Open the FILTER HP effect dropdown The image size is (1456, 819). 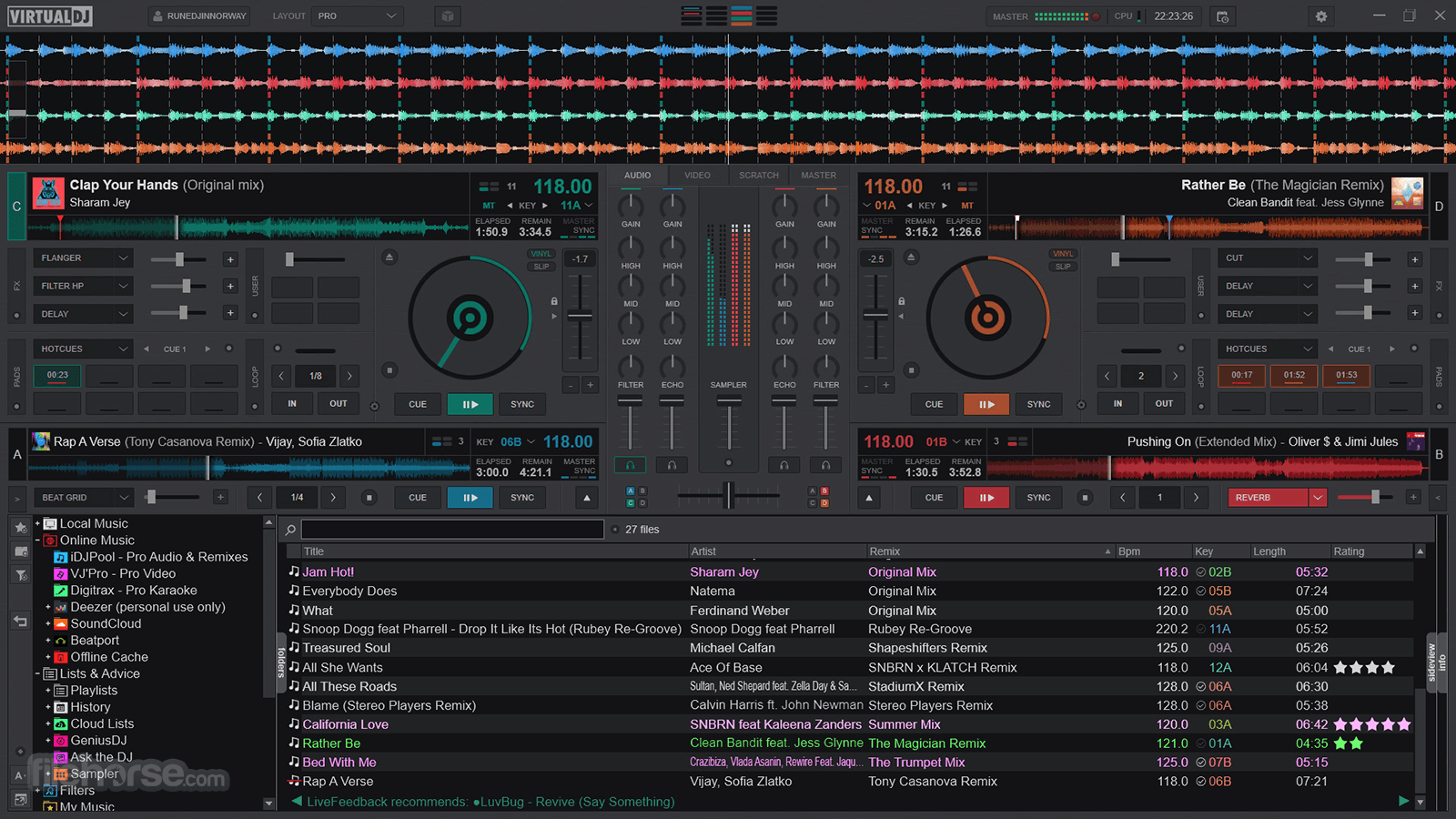[x=84, y=286]
